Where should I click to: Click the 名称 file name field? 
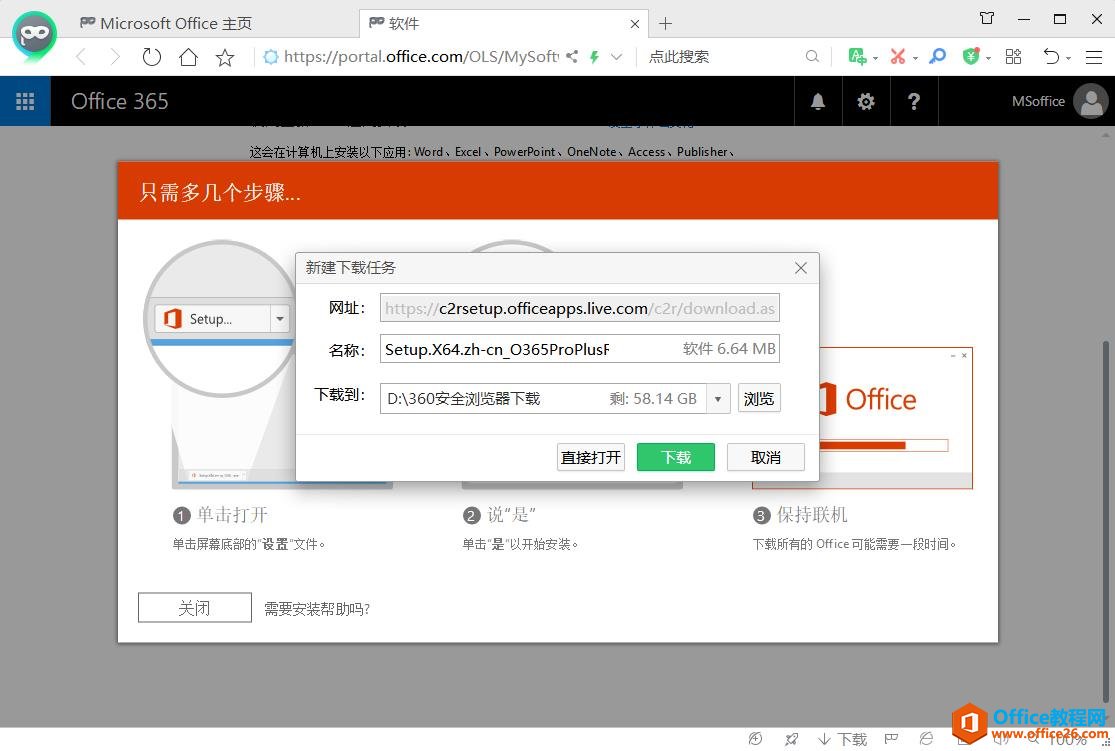click(x=580, y=348)
